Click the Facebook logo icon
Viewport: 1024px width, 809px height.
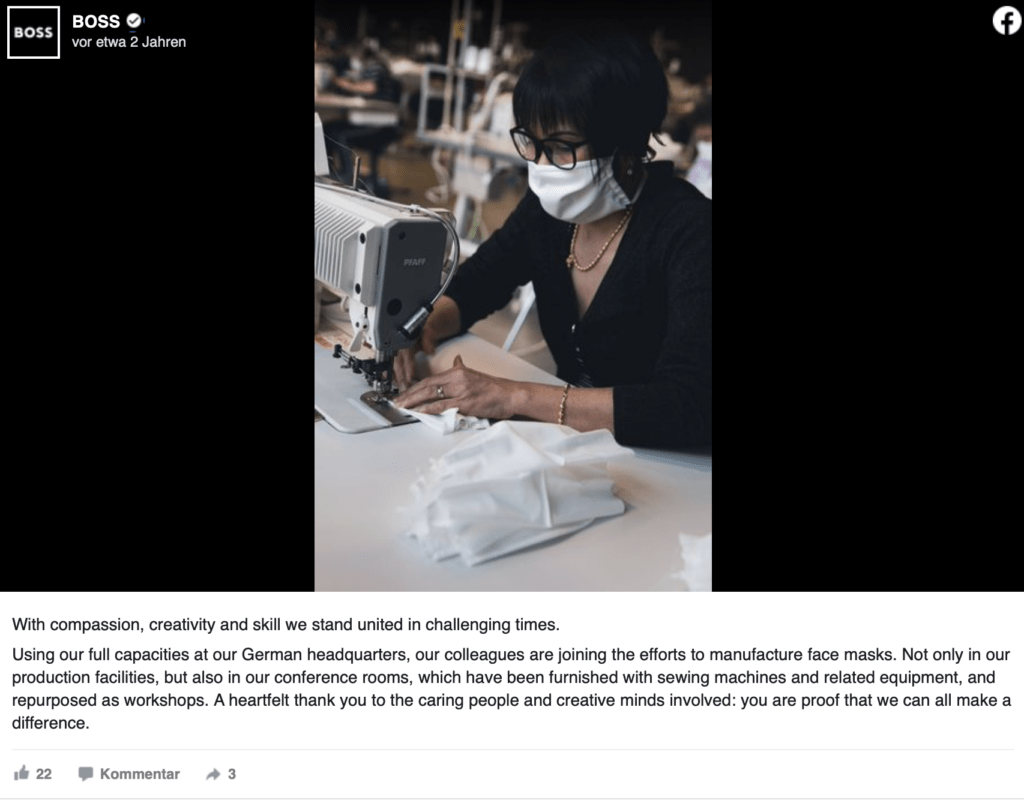point(1006,20)
